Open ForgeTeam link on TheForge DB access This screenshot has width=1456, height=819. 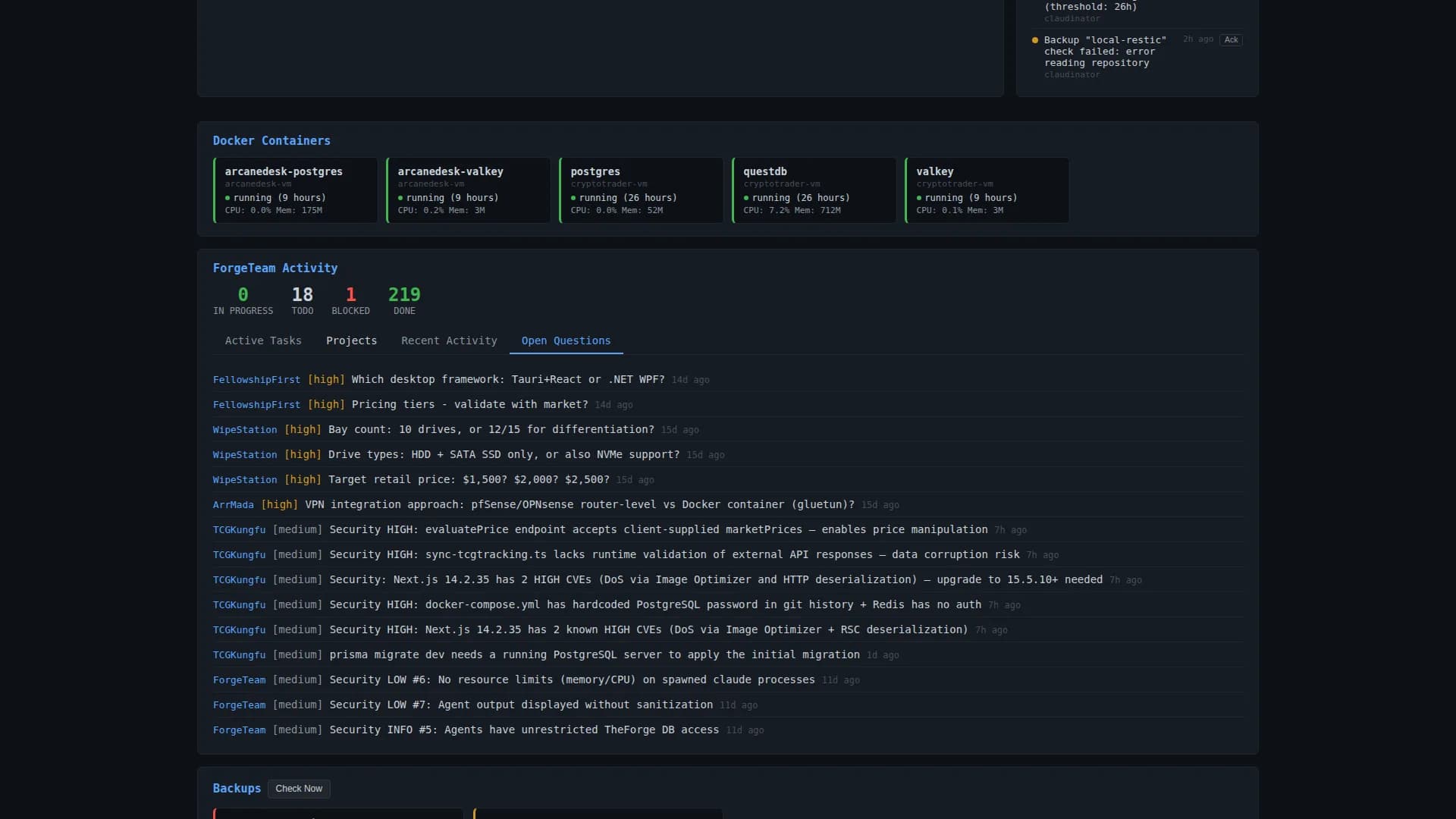pyautogui.click(x=239, y=730)
